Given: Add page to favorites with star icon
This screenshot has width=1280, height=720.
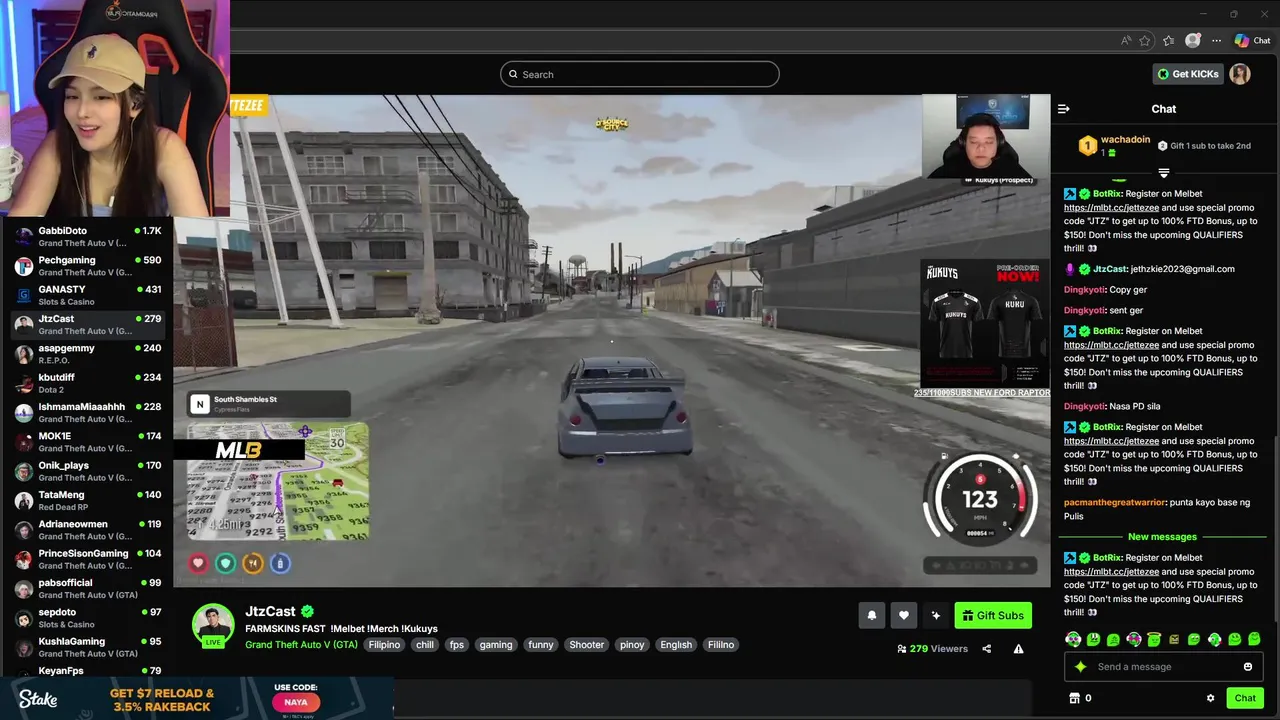Looking at the screenshot, I should (x=1145, y=41).
